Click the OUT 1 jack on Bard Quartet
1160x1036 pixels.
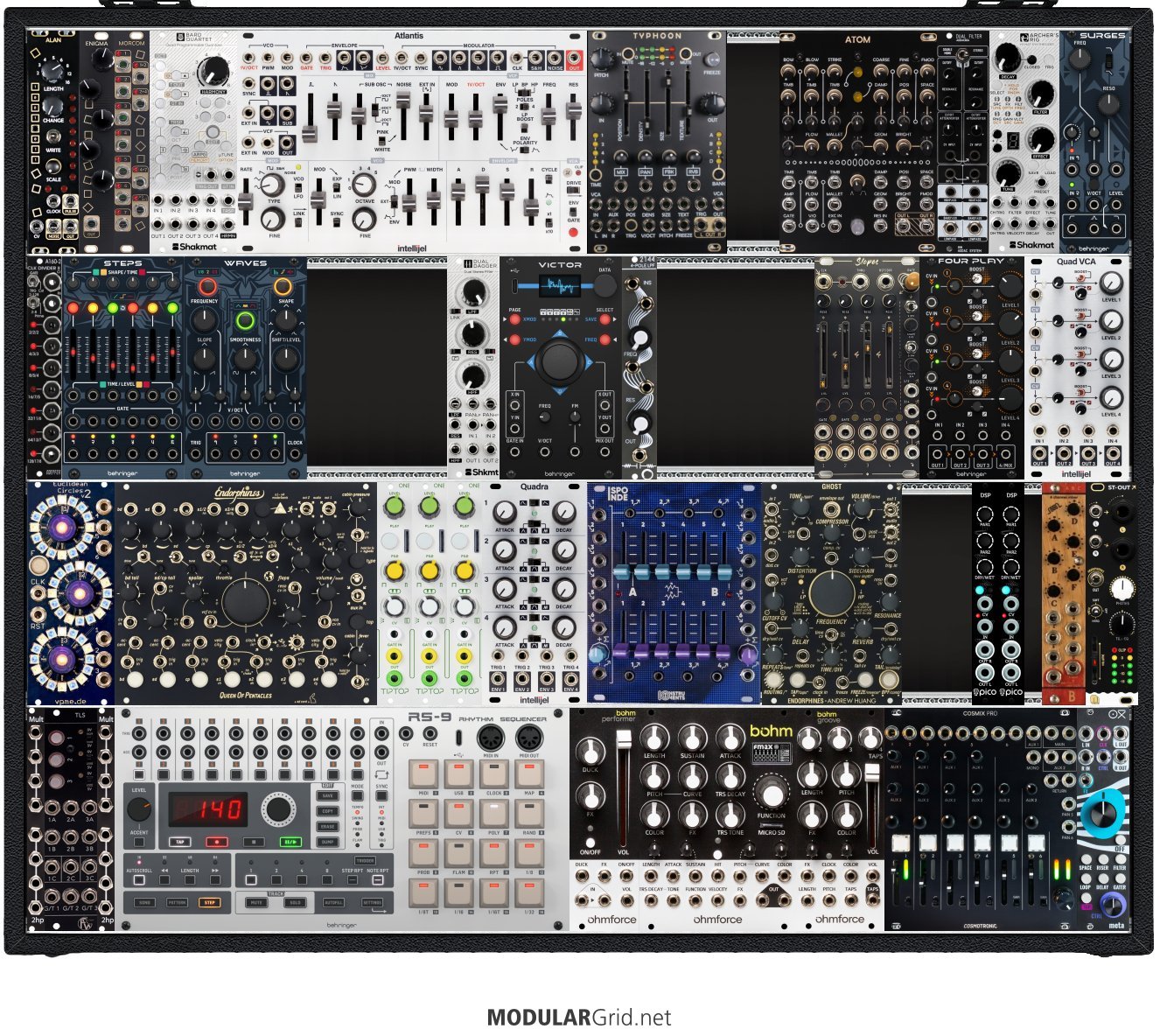point(158,226)
